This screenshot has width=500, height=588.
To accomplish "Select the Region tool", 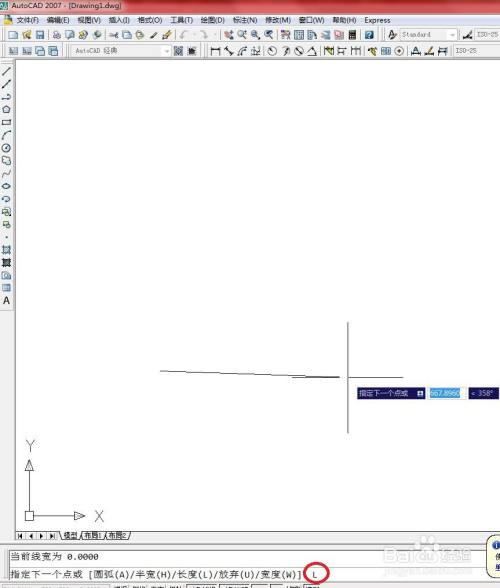I will click(x=6, y=275).
